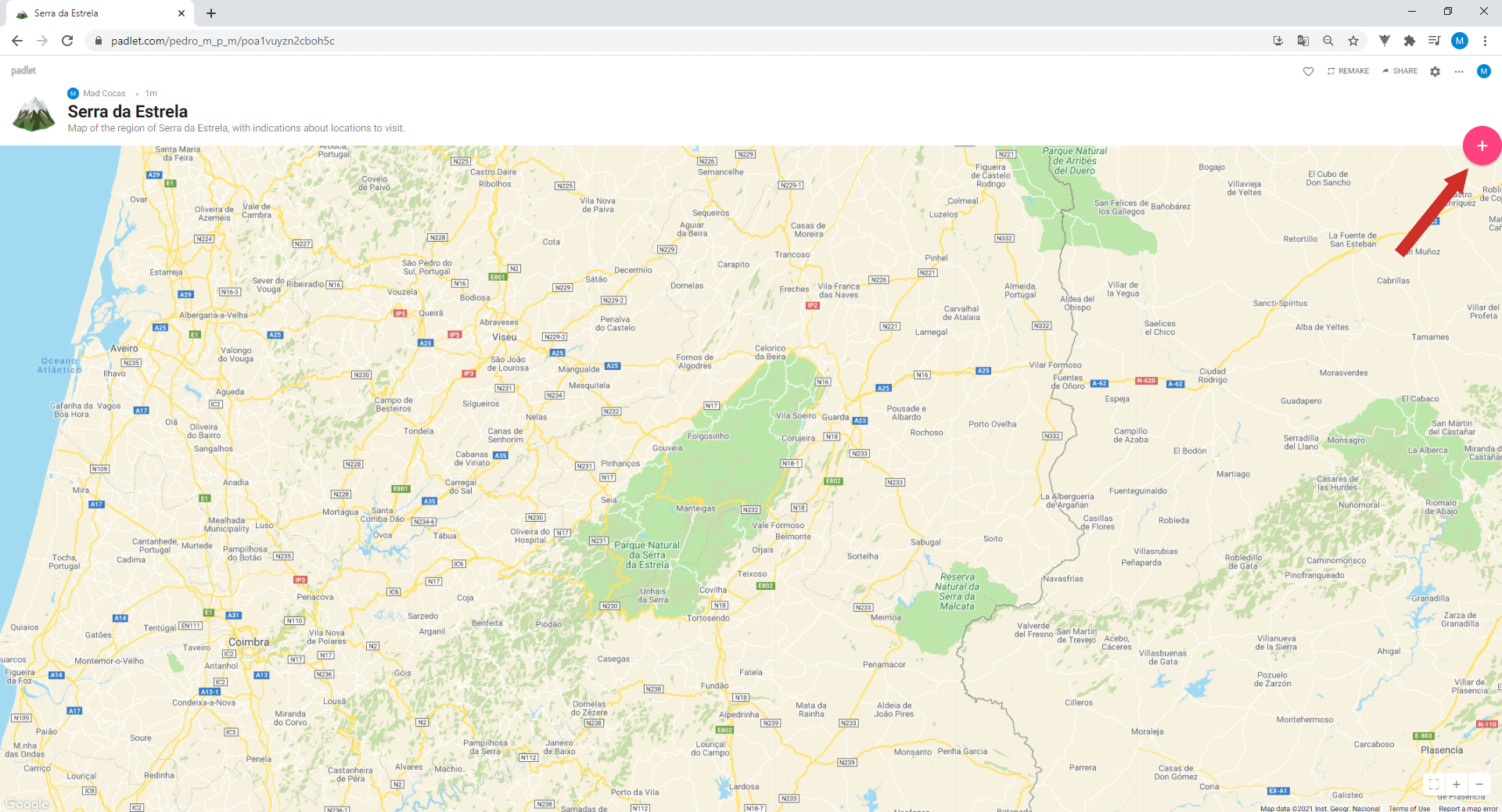Click Mangualde on the map
1502x812 pixels.
tap(579, 369)
